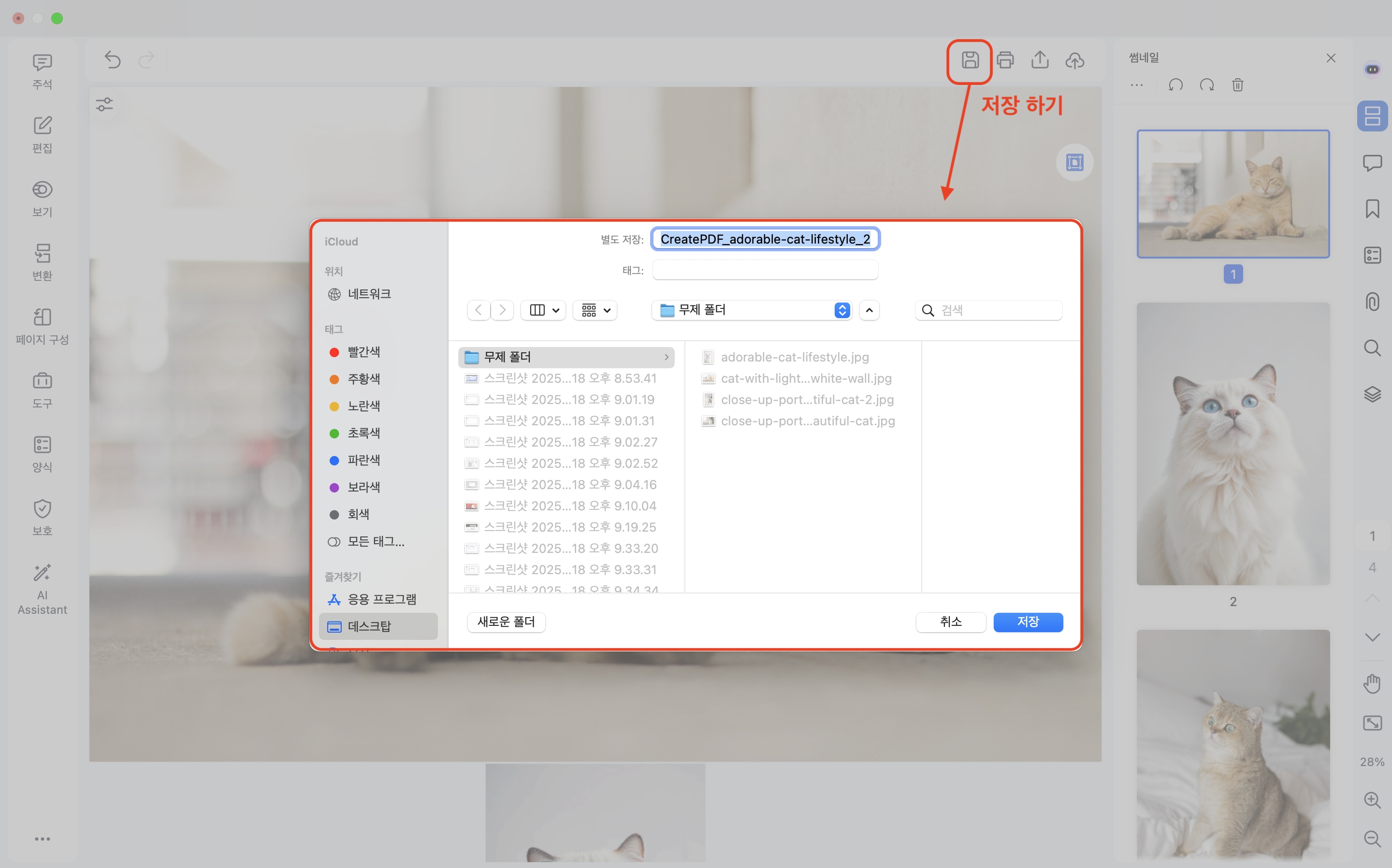Open the 변환 convert tab

[42, 262]
